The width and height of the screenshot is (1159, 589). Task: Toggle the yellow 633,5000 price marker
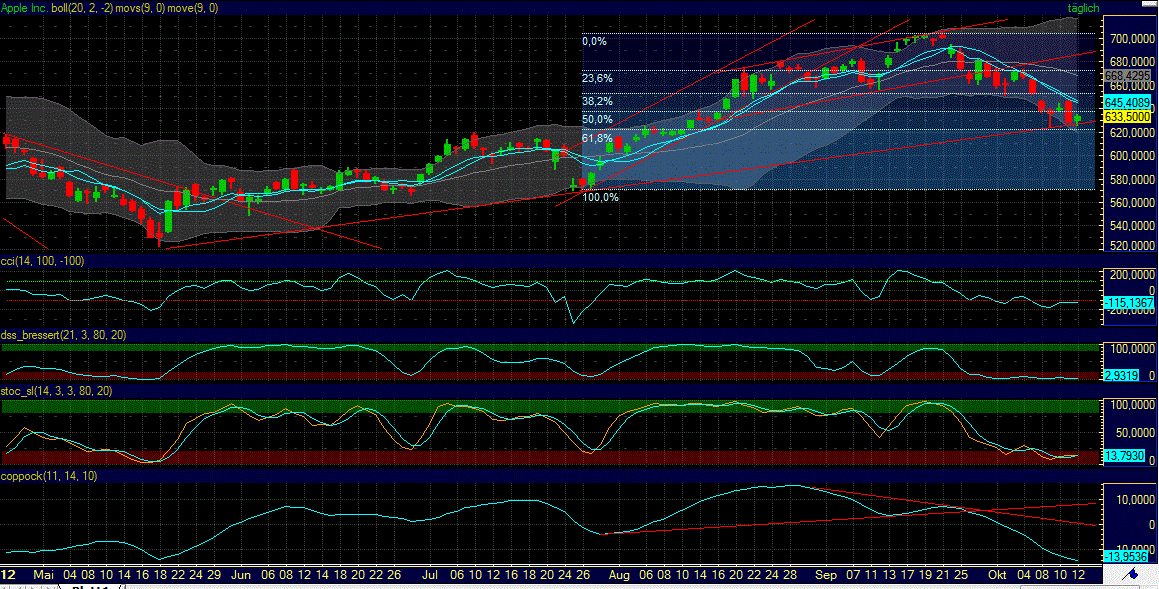coord(1128,117)
